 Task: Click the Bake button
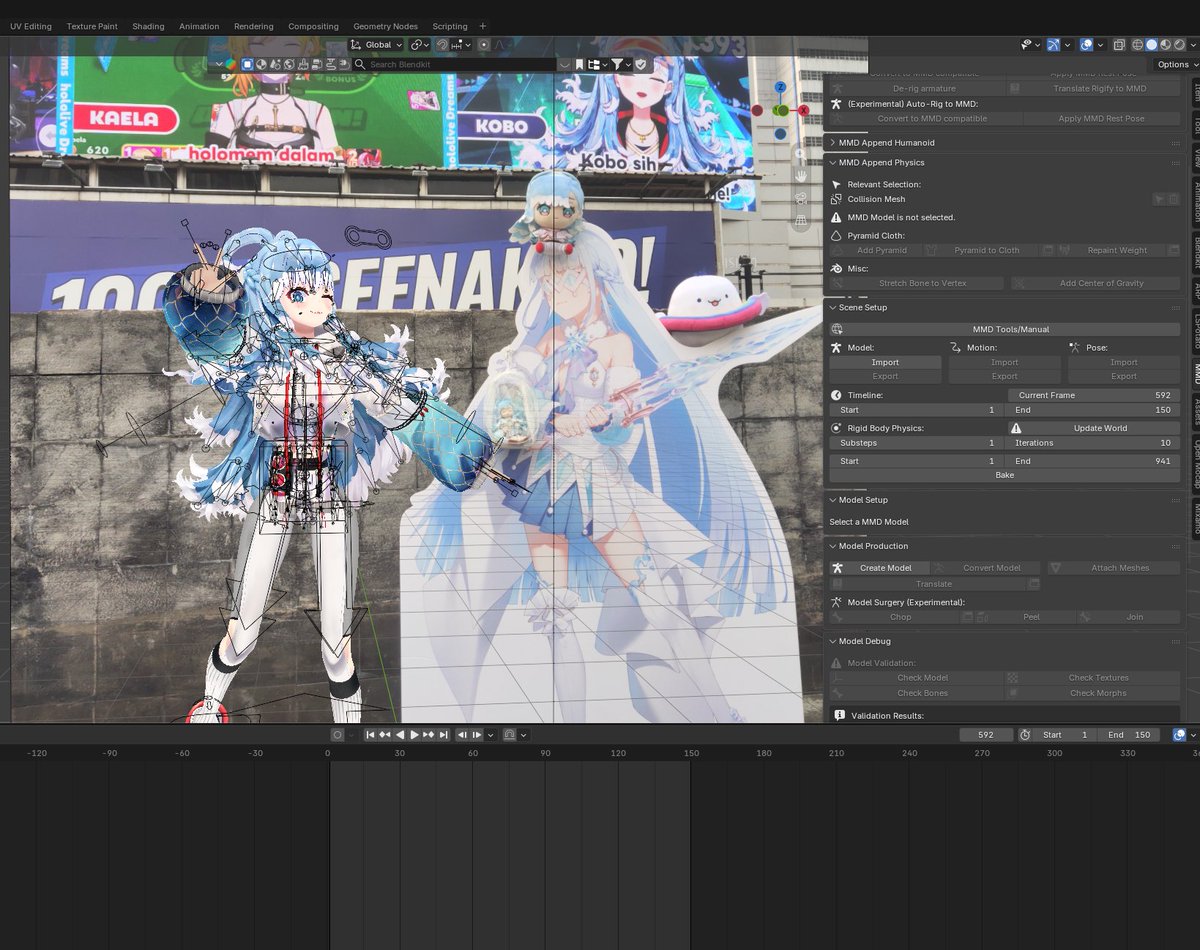[x=1005, y=475]
